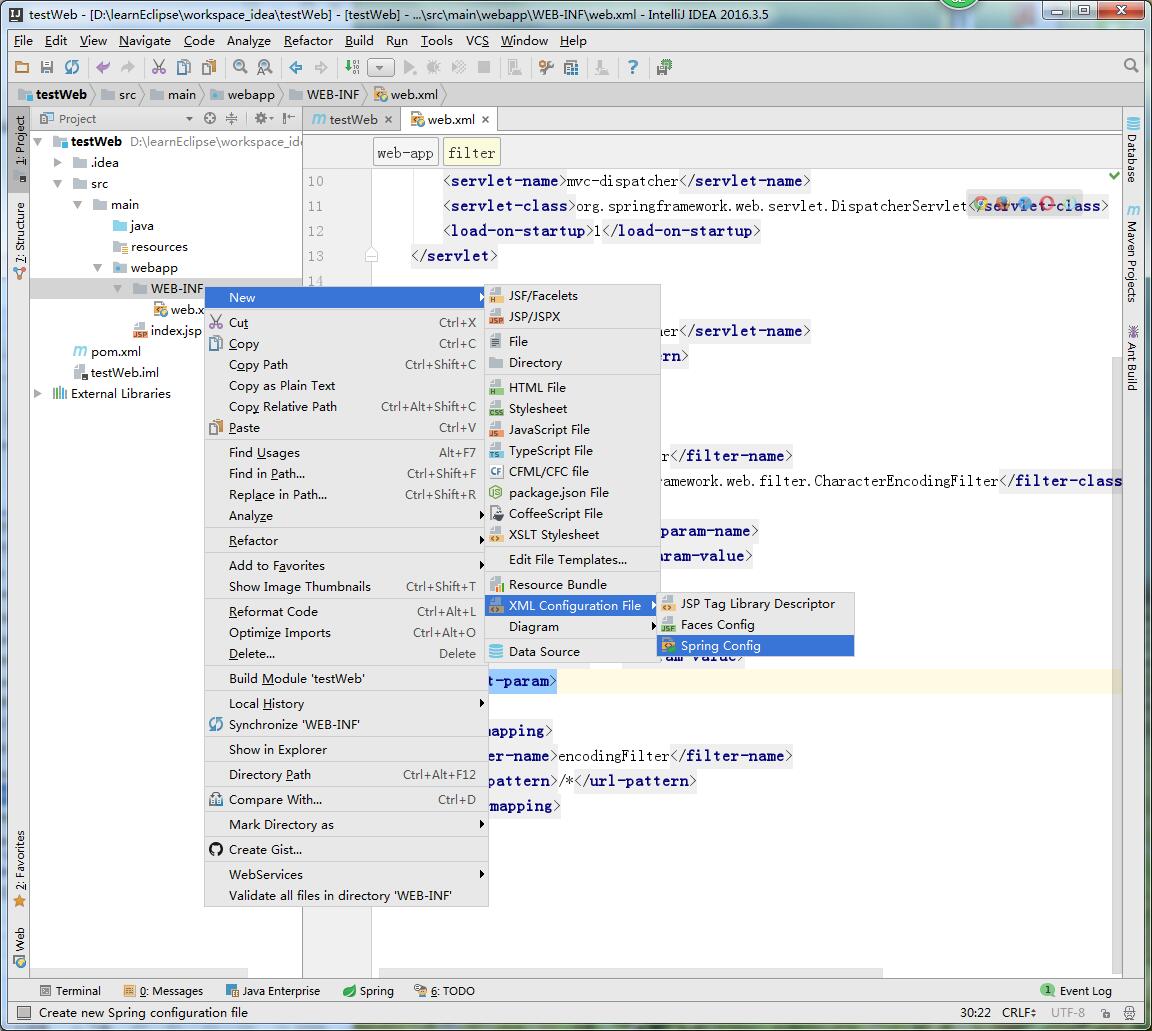The width and height of the screenshot is (1152, 1031).
Task: Select HTML File in New submenu
Action: pyautogui.click(x=572, y=387)
